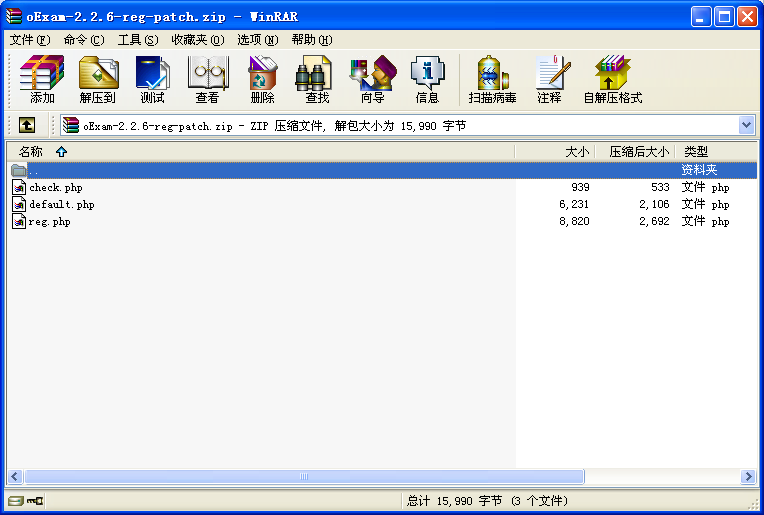Viewport: 764px width, 515px height.
Task: Click the SFX (自解压格式) icon
Action: (613, 79)
